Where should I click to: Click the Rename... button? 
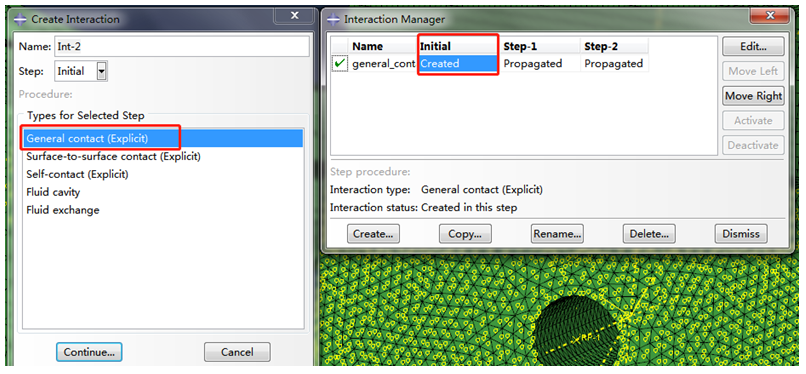tap(557, 234)
